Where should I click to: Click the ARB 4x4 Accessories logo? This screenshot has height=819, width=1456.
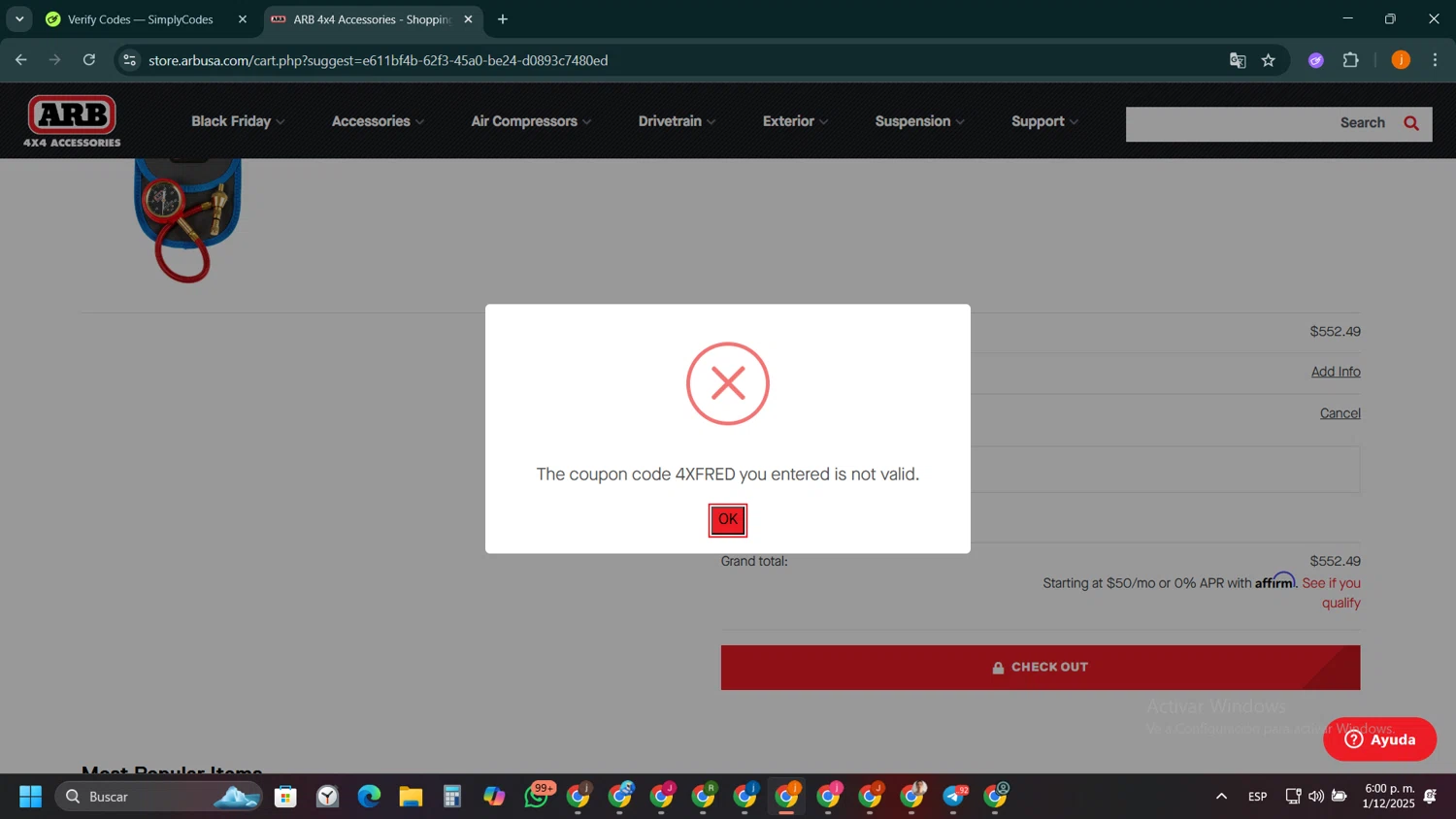pyautogui.click(x=72, y=120)
